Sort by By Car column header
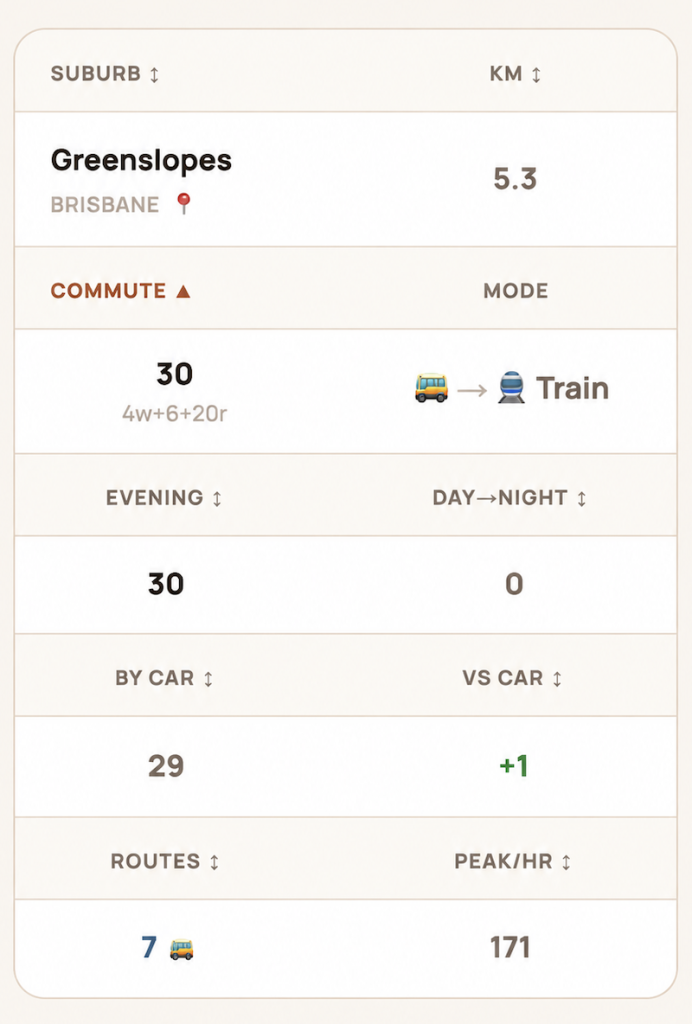The height and width of the screenshot is (1024, 692). (x=164, y=678)
